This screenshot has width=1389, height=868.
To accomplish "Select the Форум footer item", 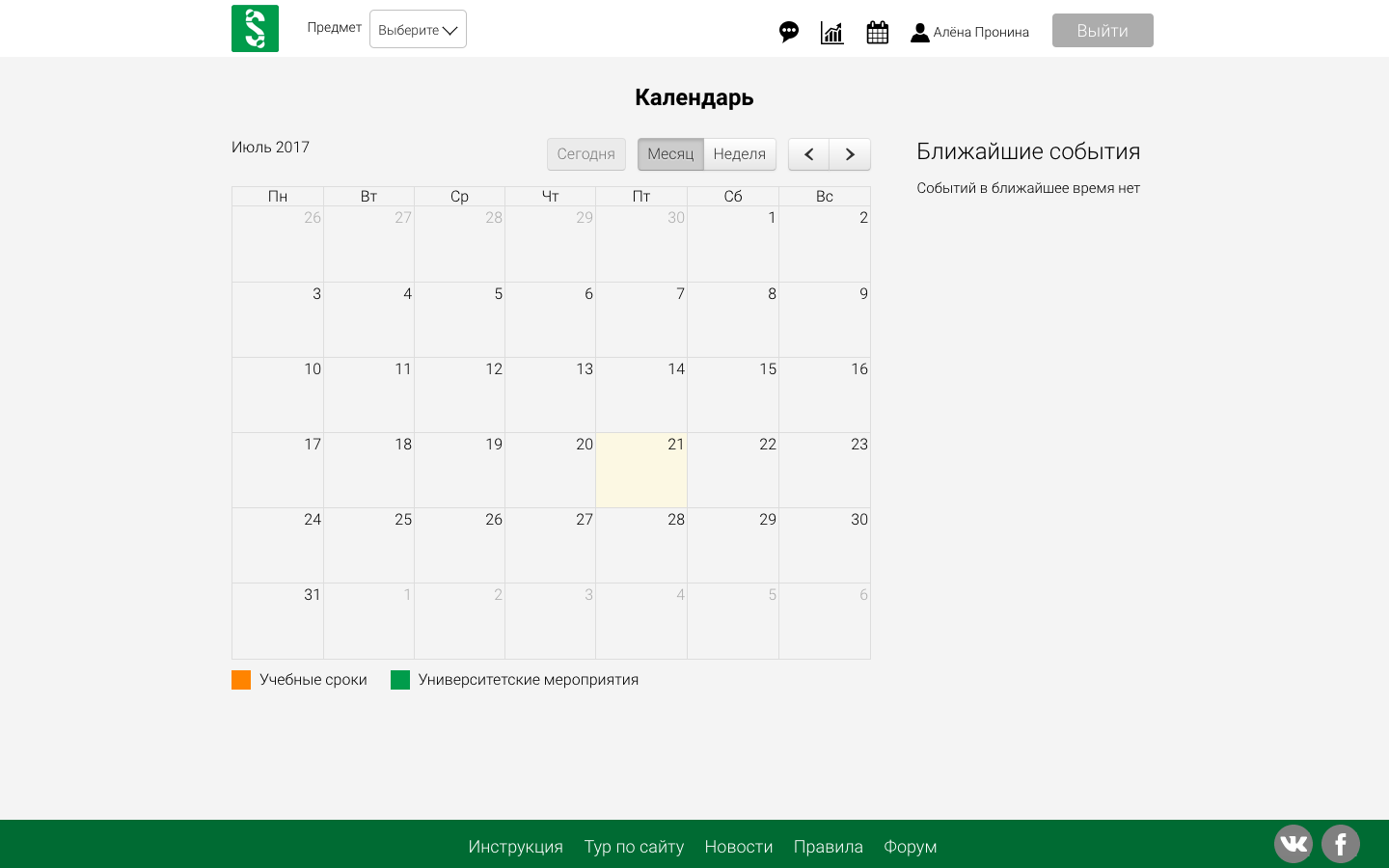I will point(910,847).
